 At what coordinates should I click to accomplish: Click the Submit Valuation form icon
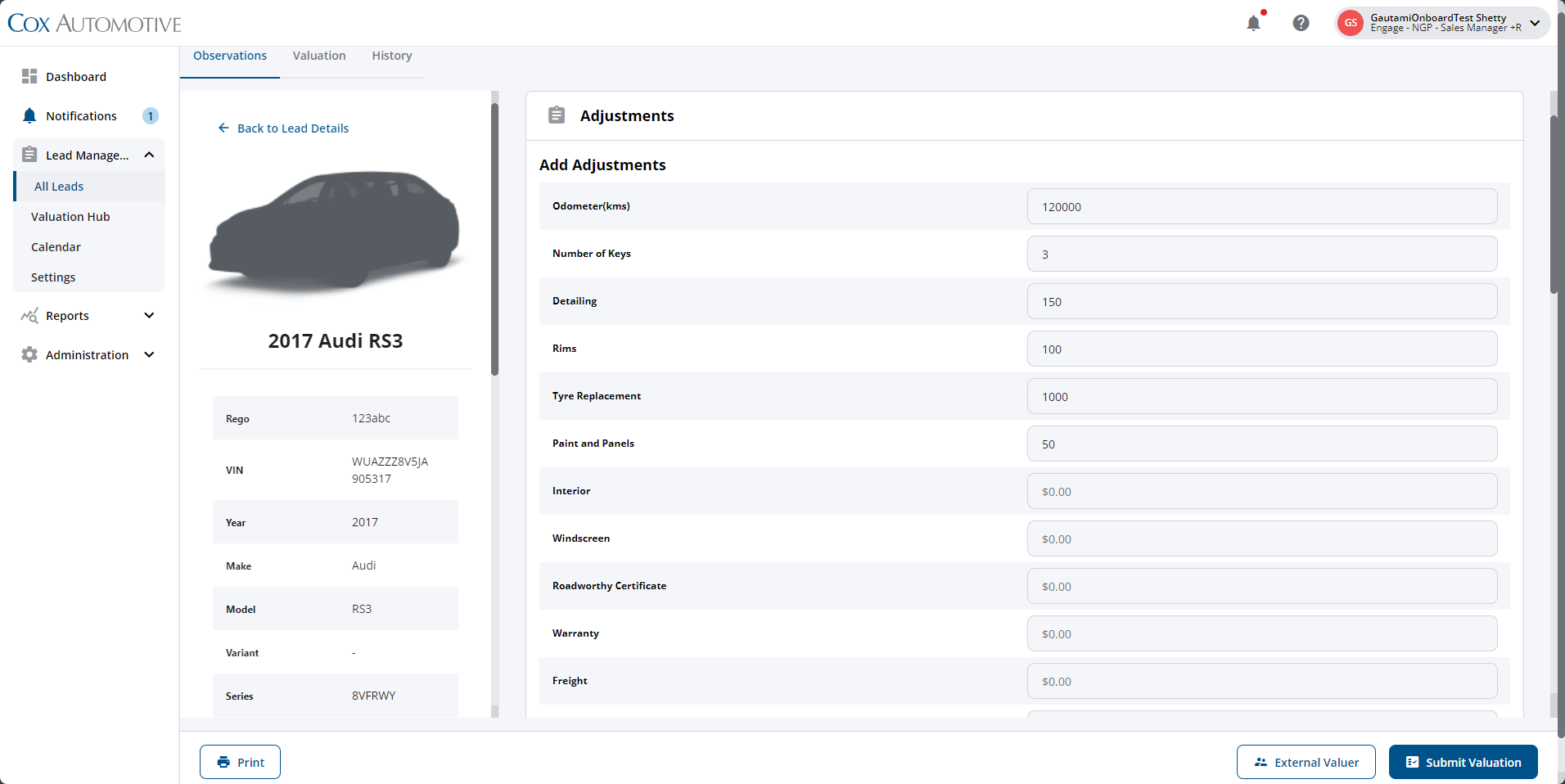pos(1412,762)
